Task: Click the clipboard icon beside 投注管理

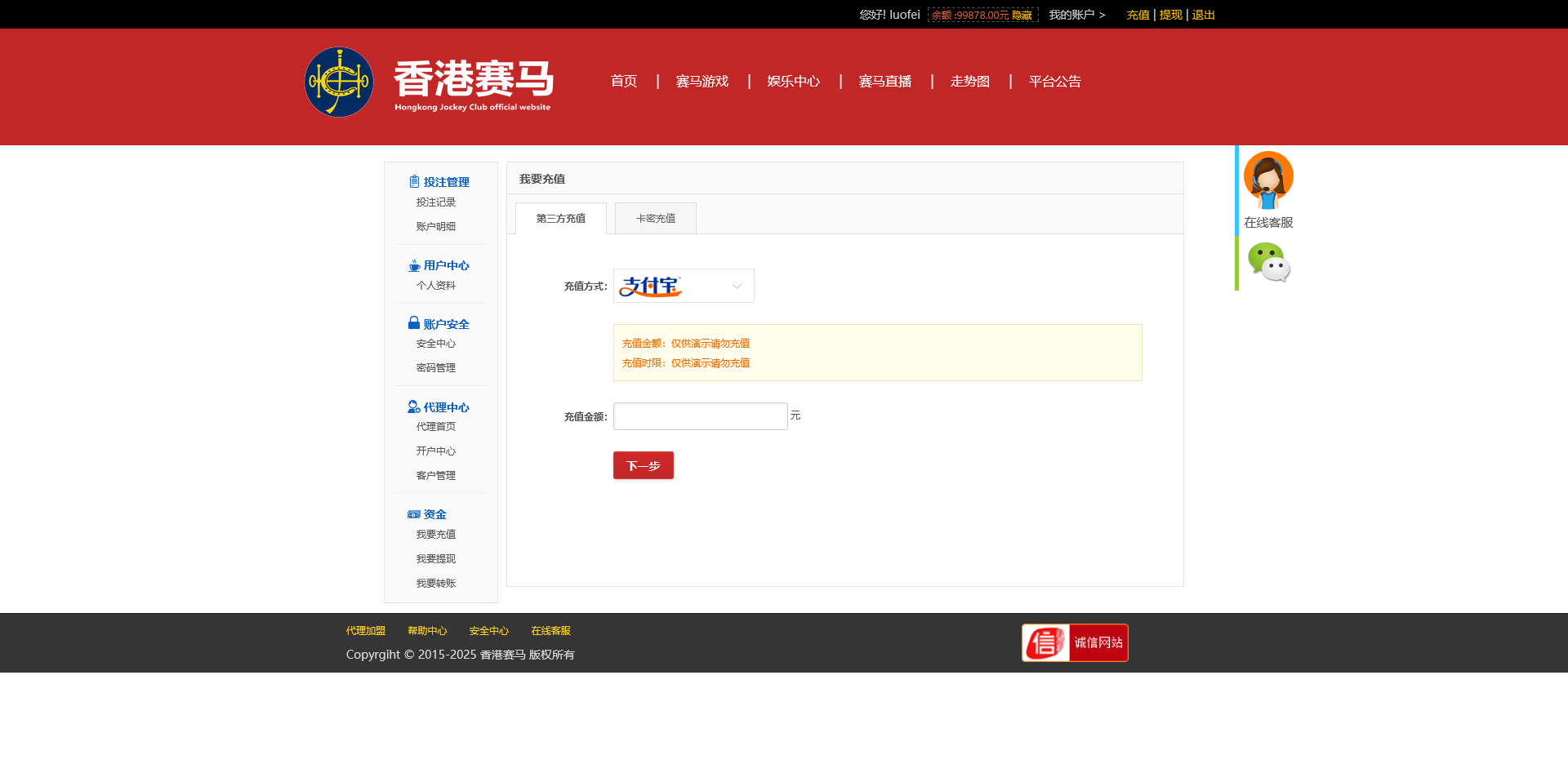Action: pyautogui.click(x=414, y=182)
